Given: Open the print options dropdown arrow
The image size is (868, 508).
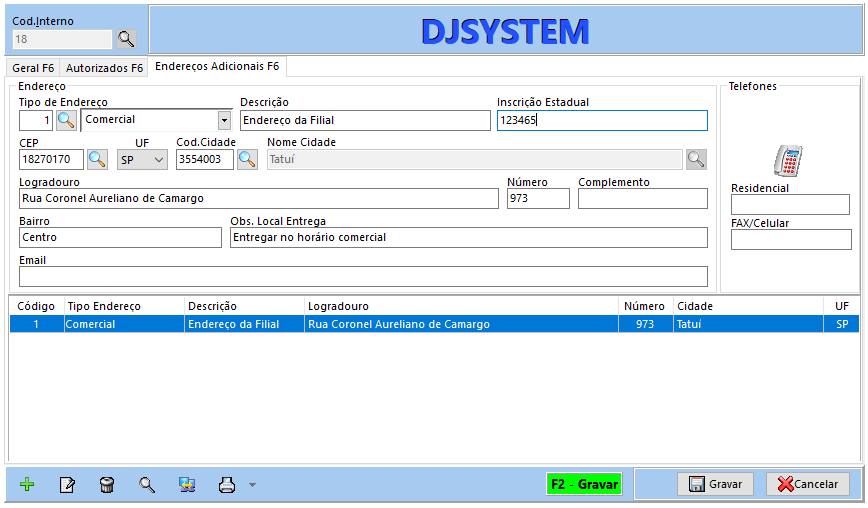Looking at the screenshot, I should pos(252,485).
